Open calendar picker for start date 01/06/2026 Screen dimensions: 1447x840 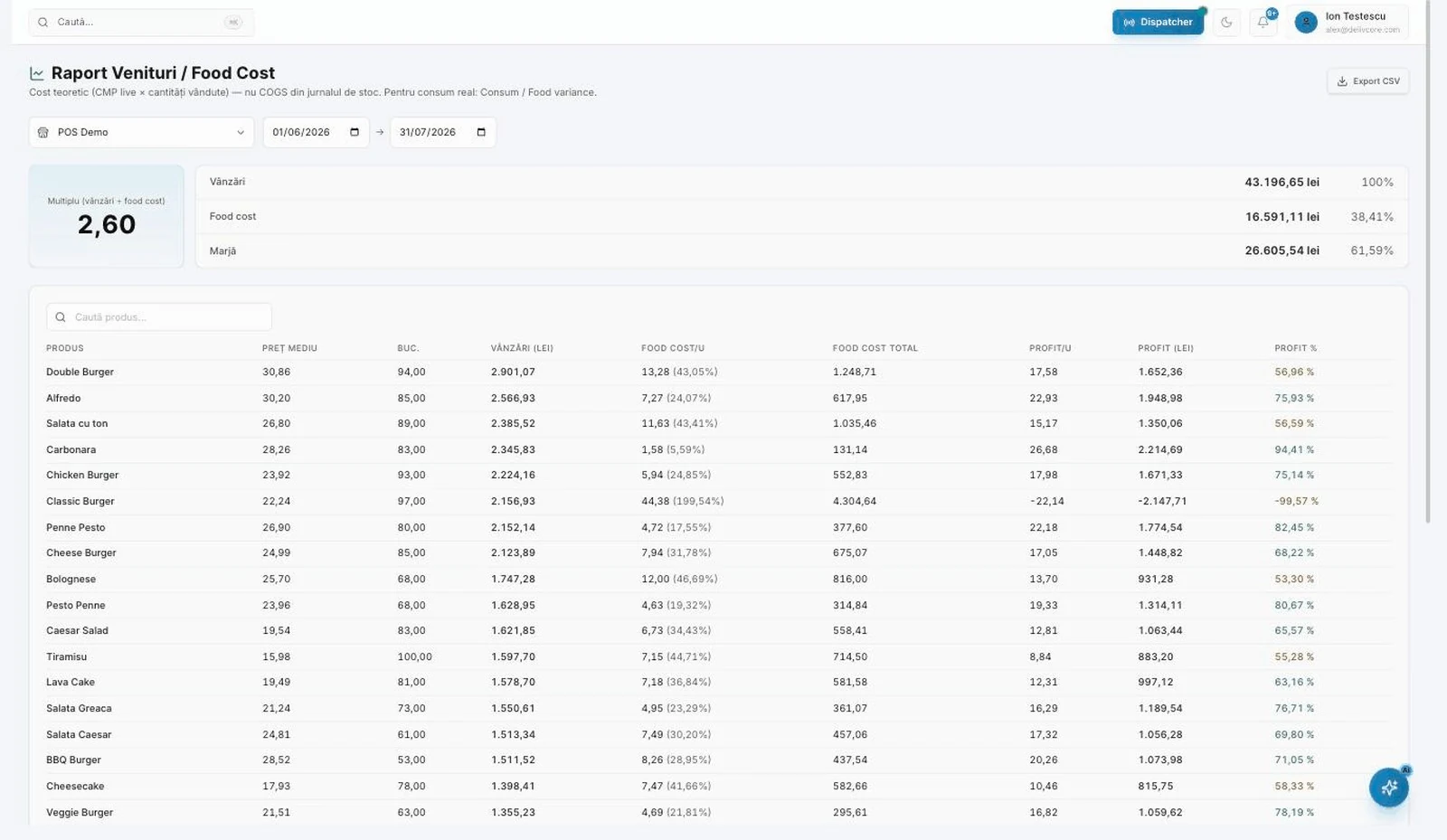click(355, 132)
